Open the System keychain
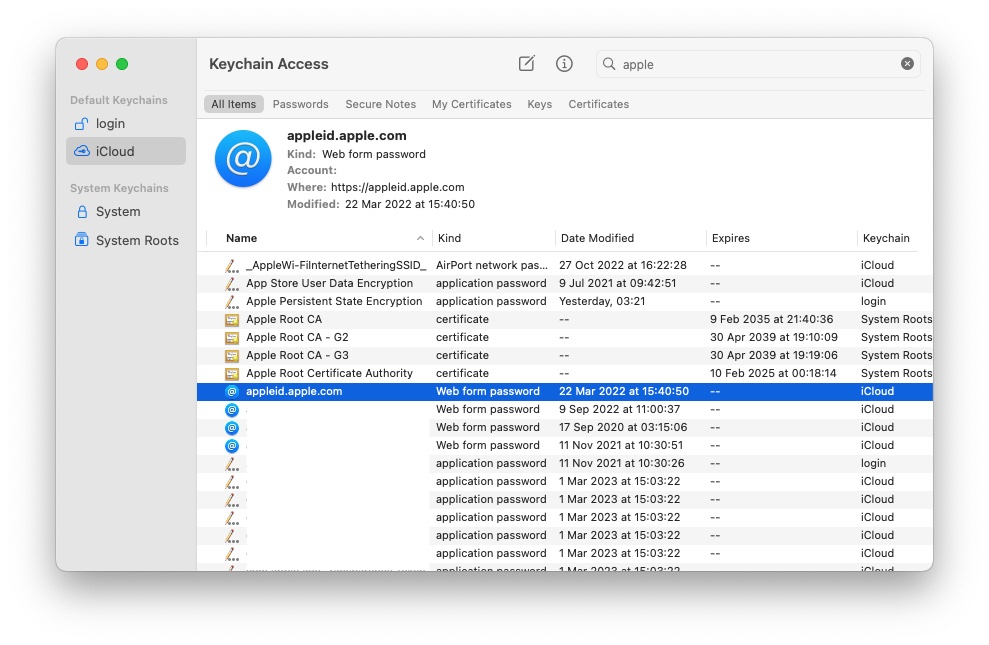 (x=117, y=212)
